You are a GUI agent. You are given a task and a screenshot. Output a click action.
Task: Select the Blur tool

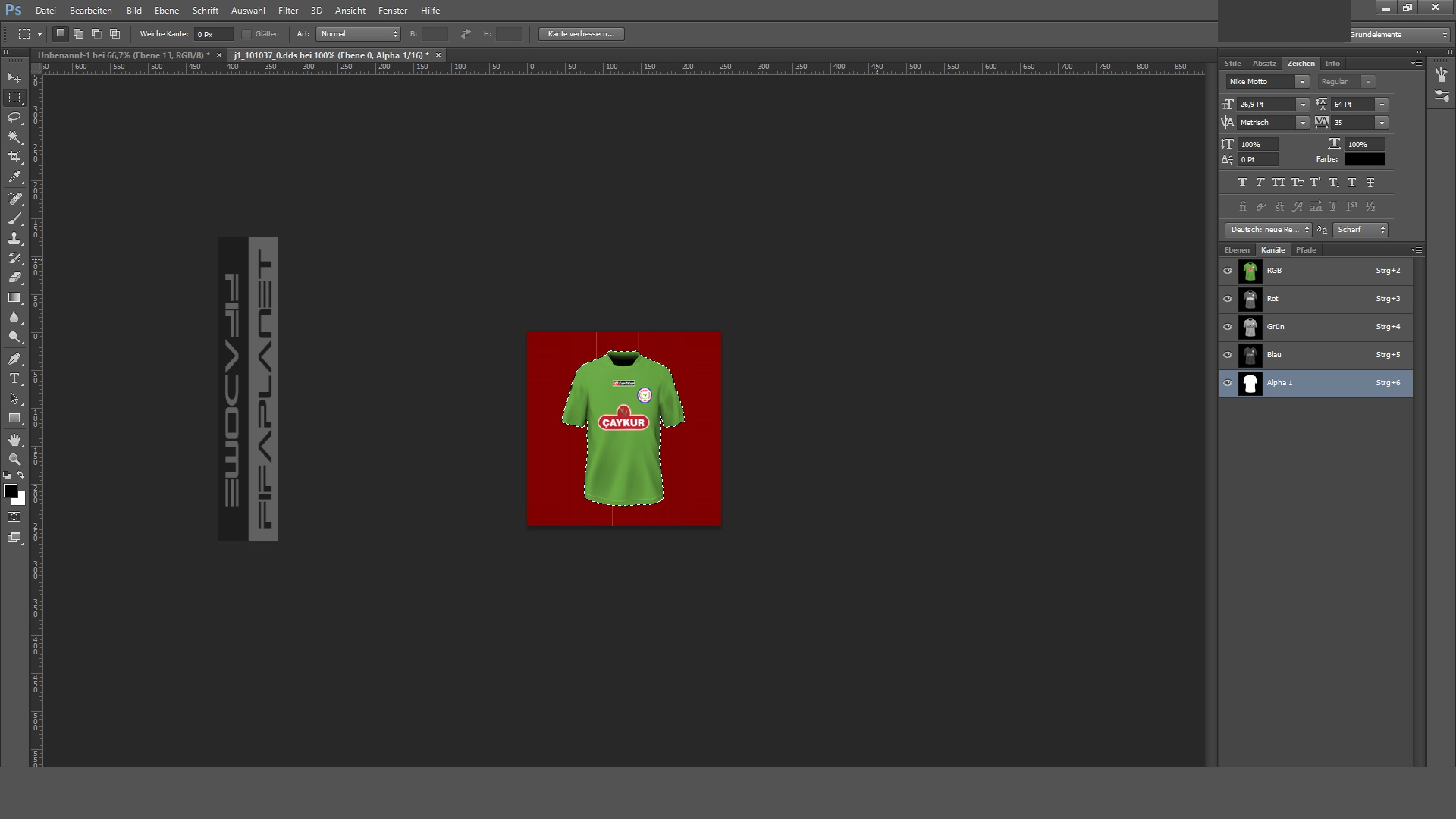click(x=14, y=317)
